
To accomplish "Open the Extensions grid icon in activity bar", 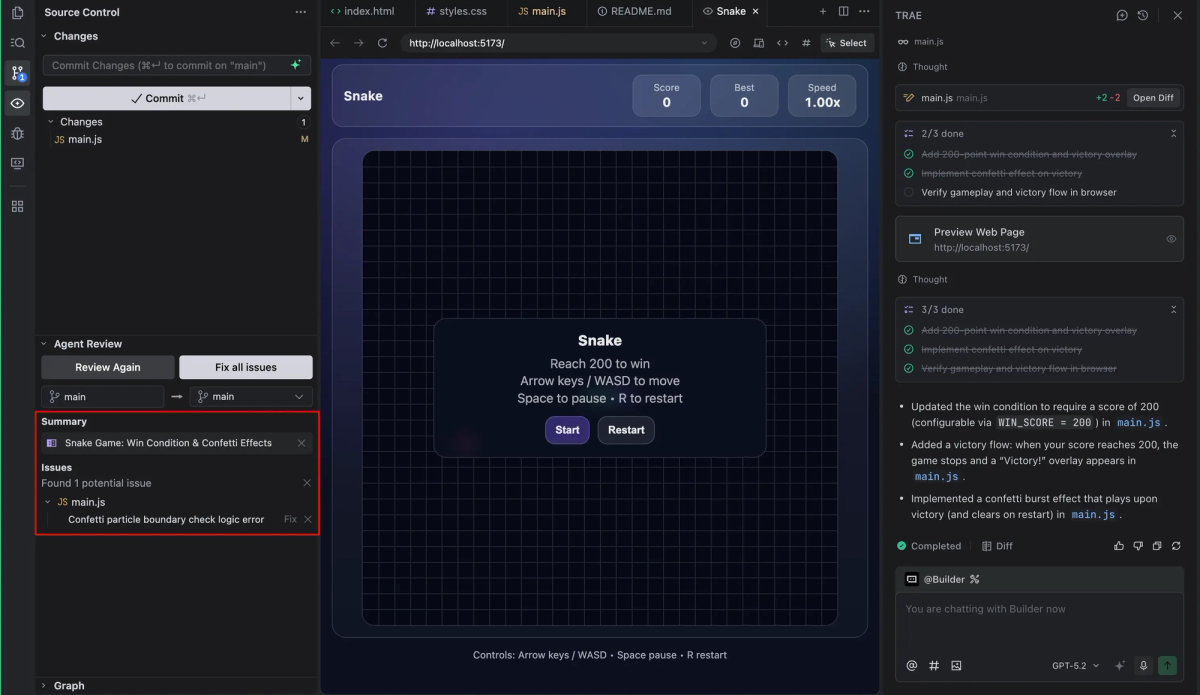I will pos(17,206).
